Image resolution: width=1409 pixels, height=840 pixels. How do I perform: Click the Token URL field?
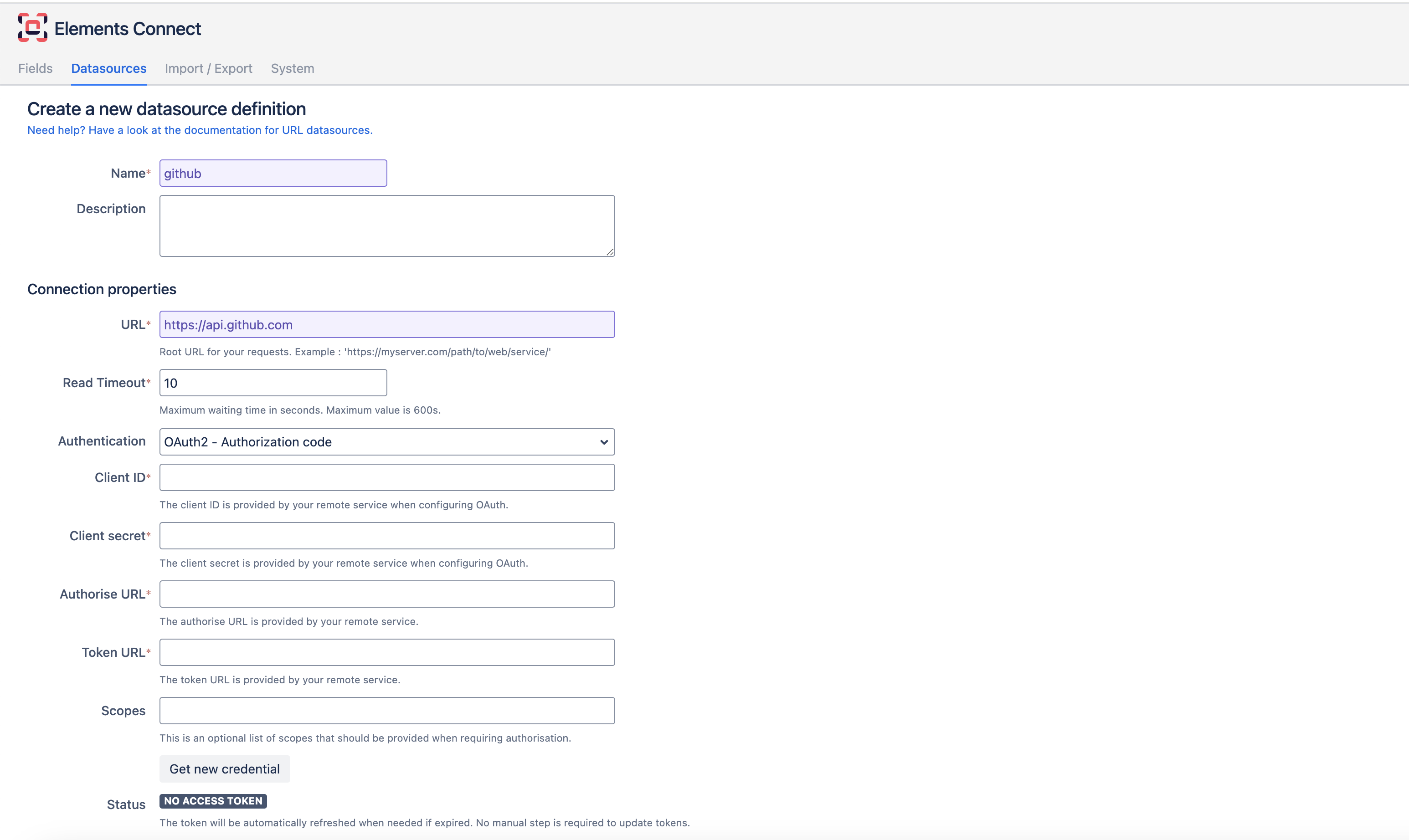tap(386, 653)
